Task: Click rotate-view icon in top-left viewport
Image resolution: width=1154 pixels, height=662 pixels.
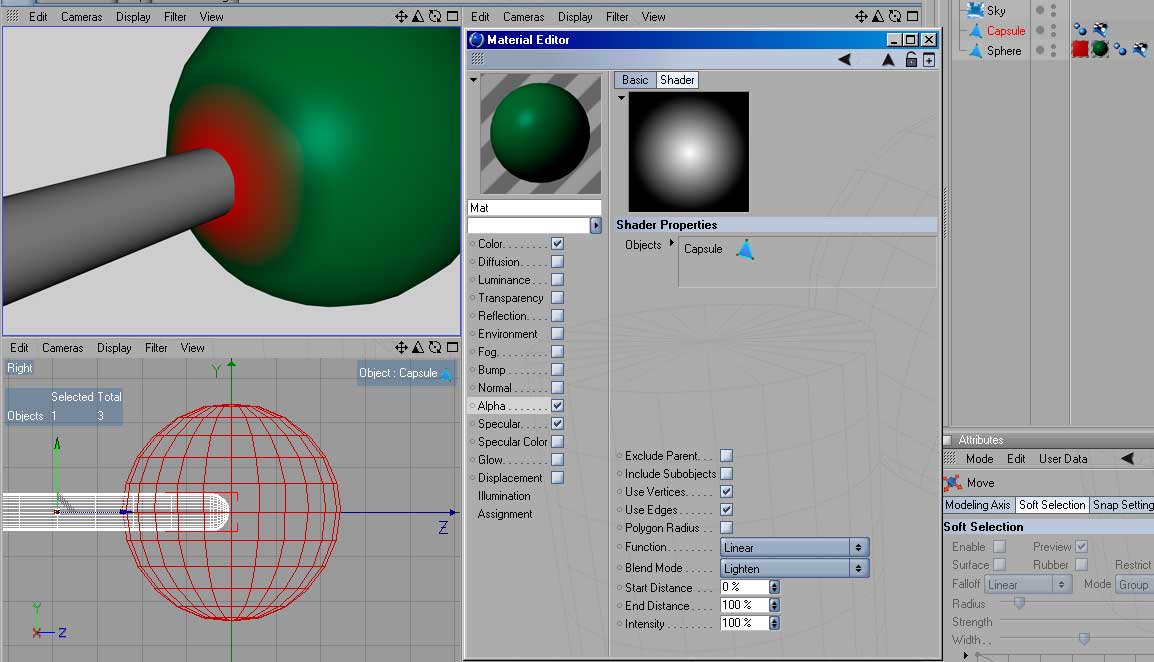Action: click(435, 16)
